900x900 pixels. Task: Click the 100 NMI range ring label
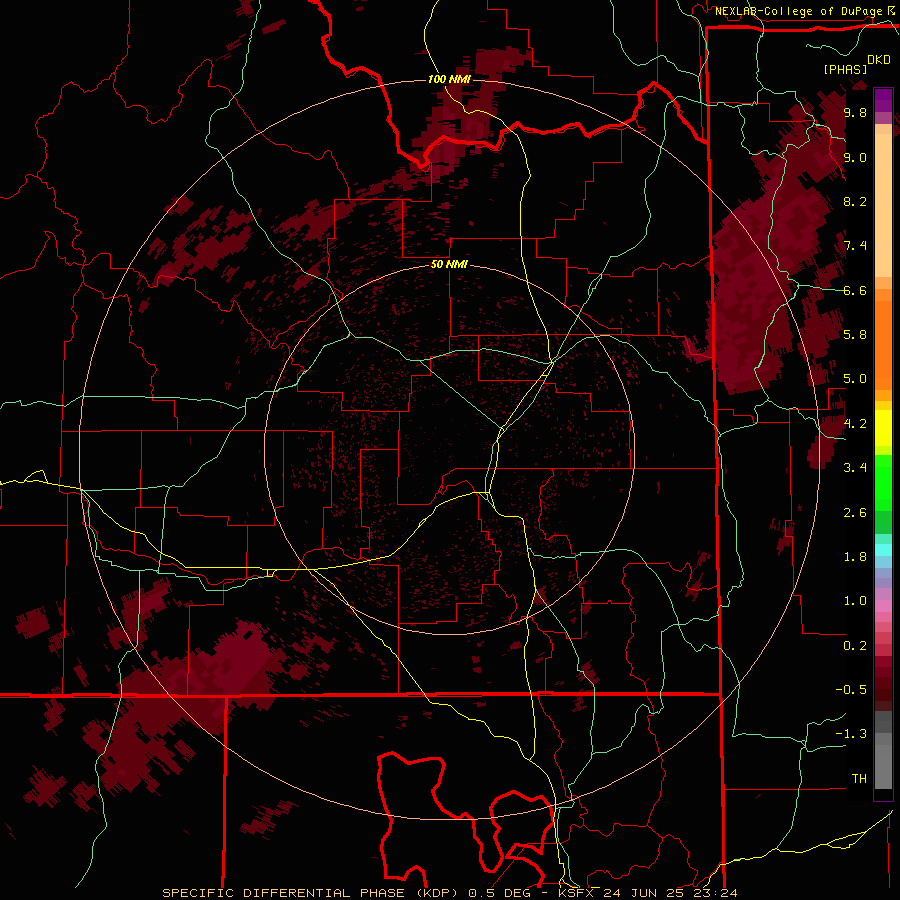coord(449,79)
